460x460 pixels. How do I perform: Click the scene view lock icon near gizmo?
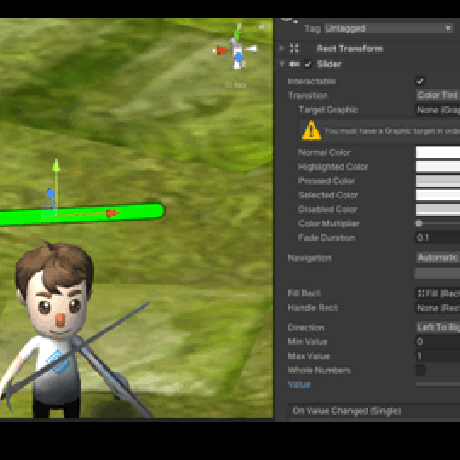pyautogui.click(x=262, y=27)
